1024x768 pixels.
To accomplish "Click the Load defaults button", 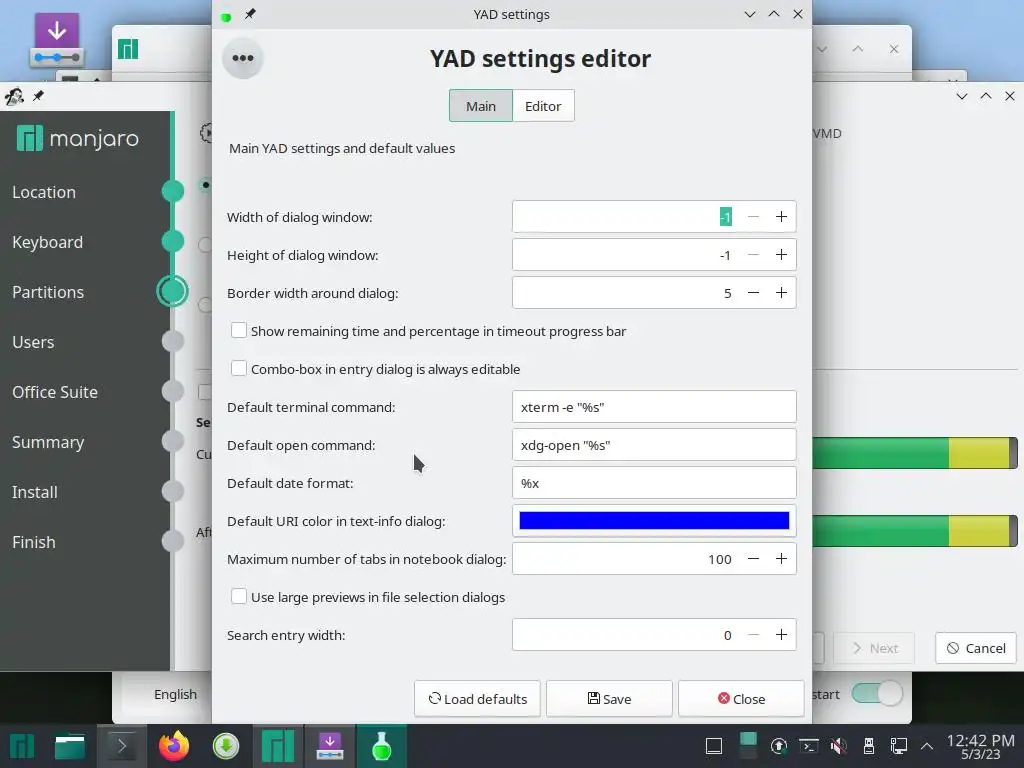I will point(477,699).
